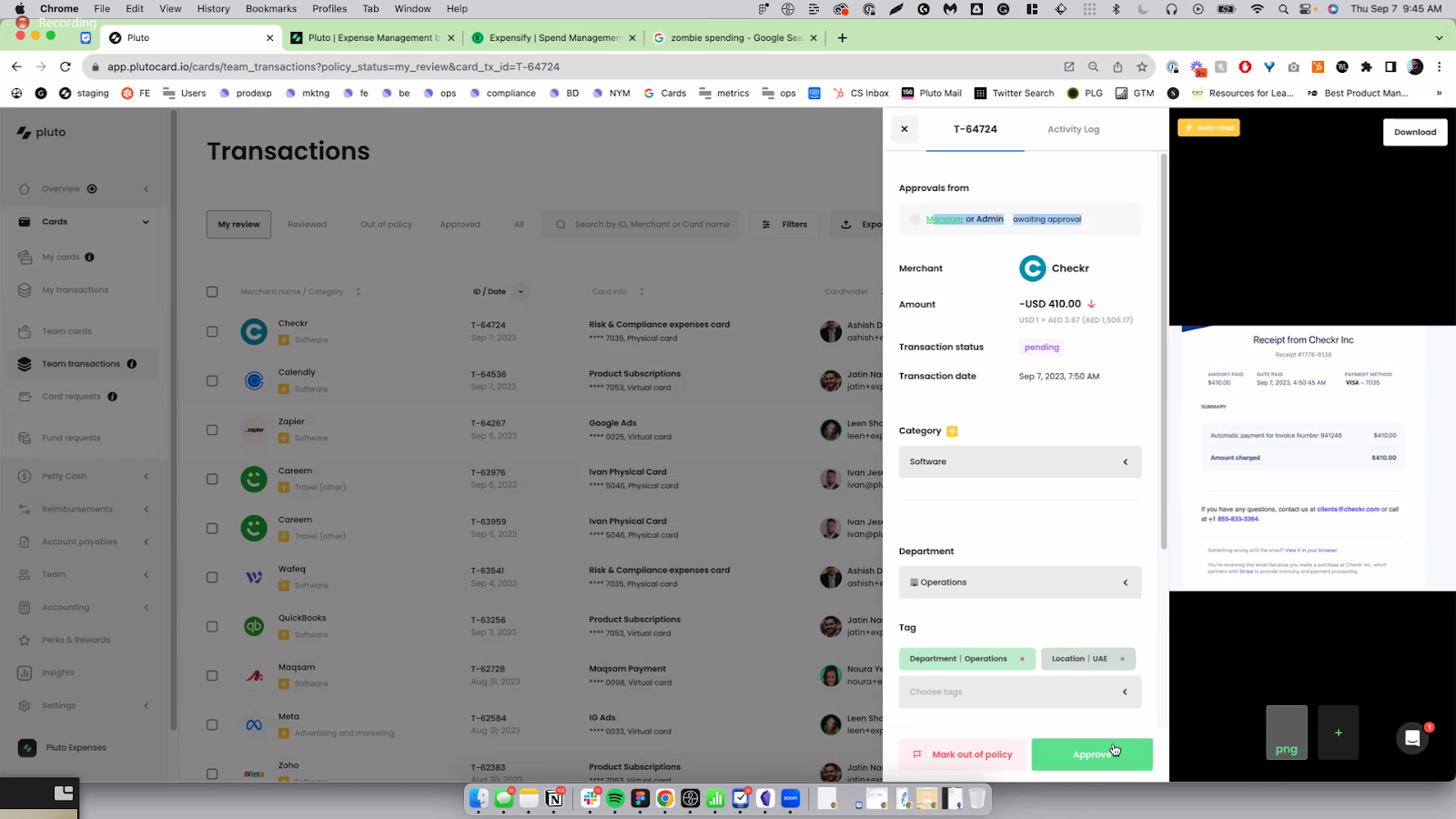This screenshot has width=1456, height=819.
Task: Reload the browser page
Action: (x=66, y=66)
